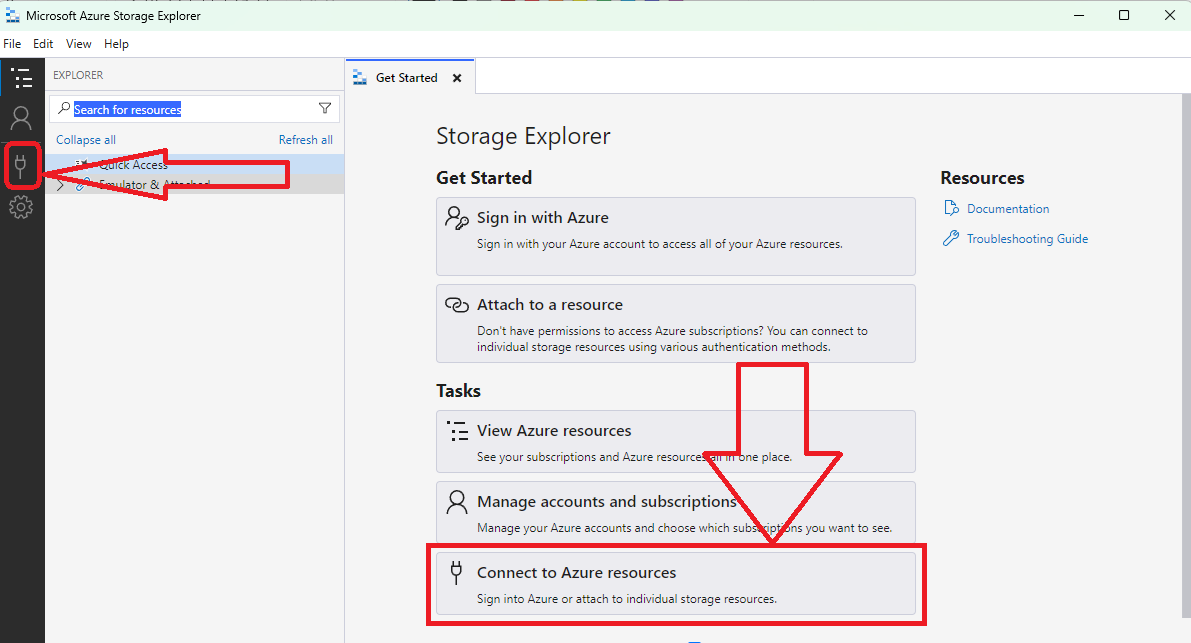This screenshot has height=643, width=1191.
Task: Click the EXPLORER panel header
Action: click(x=77, y=75)
